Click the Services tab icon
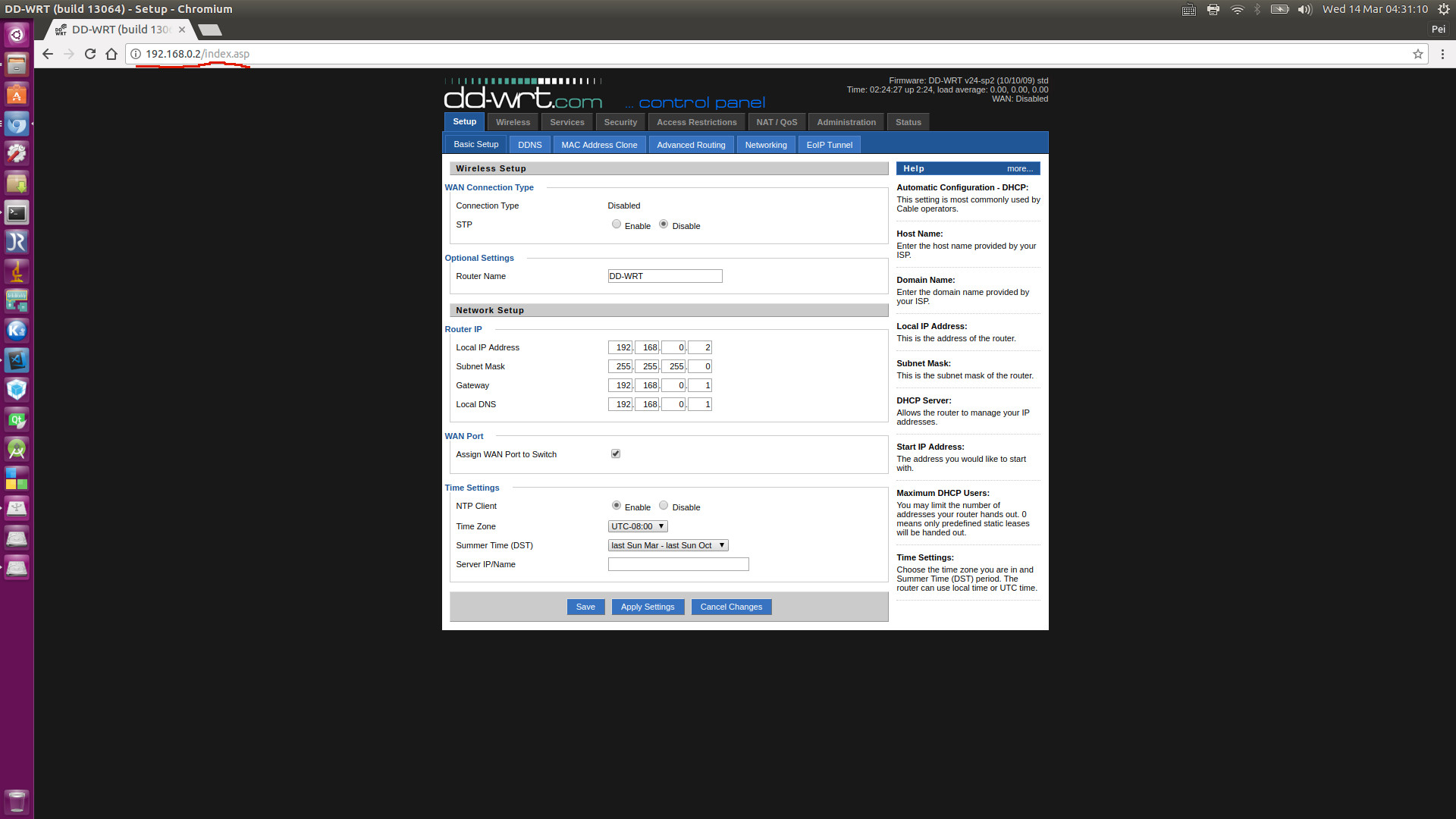The height and width of the screenshot is (819, 1456). tap(567, 121)
